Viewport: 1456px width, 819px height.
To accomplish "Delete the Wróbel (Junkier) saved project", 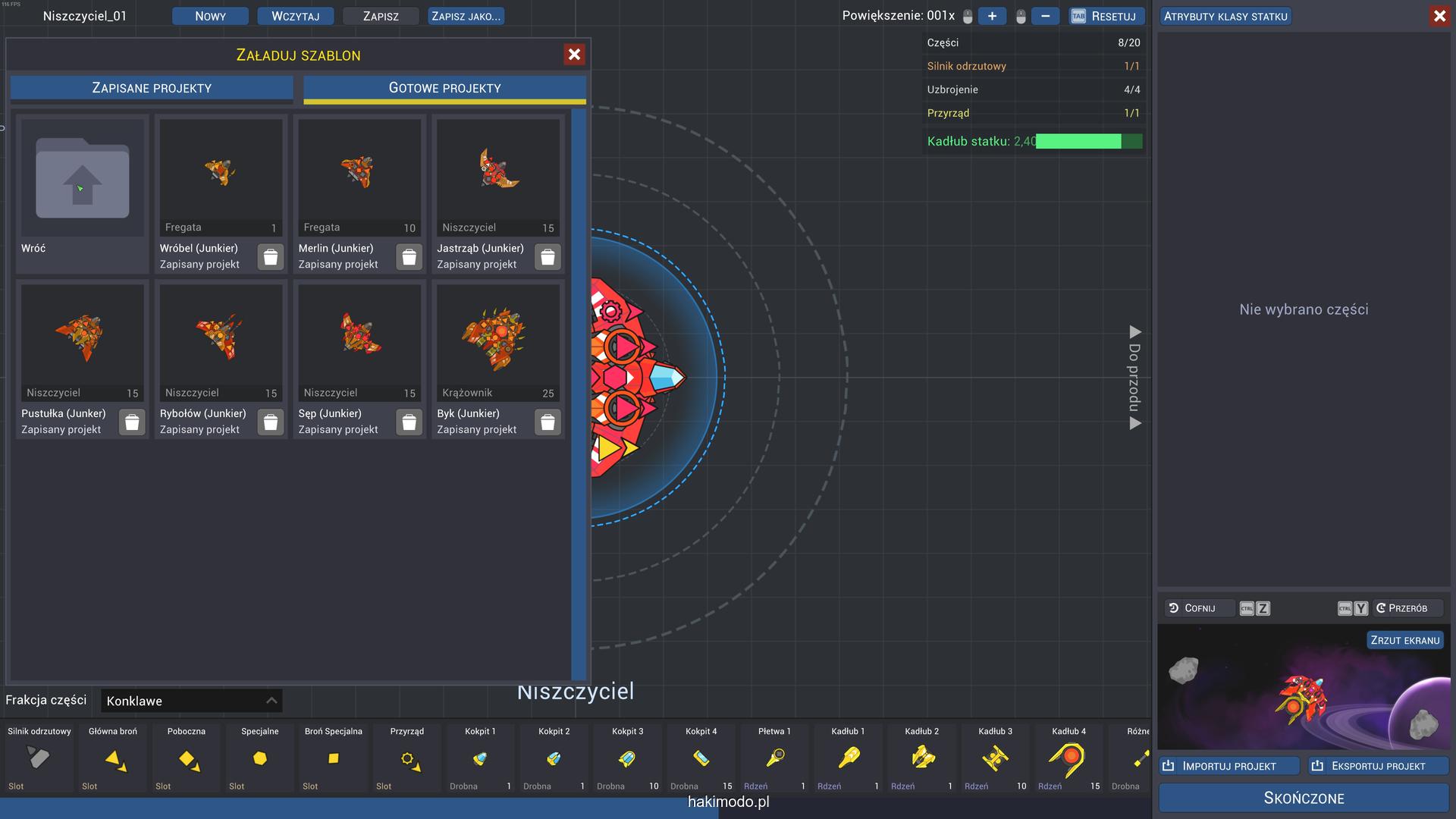I will tap(271, 257).
